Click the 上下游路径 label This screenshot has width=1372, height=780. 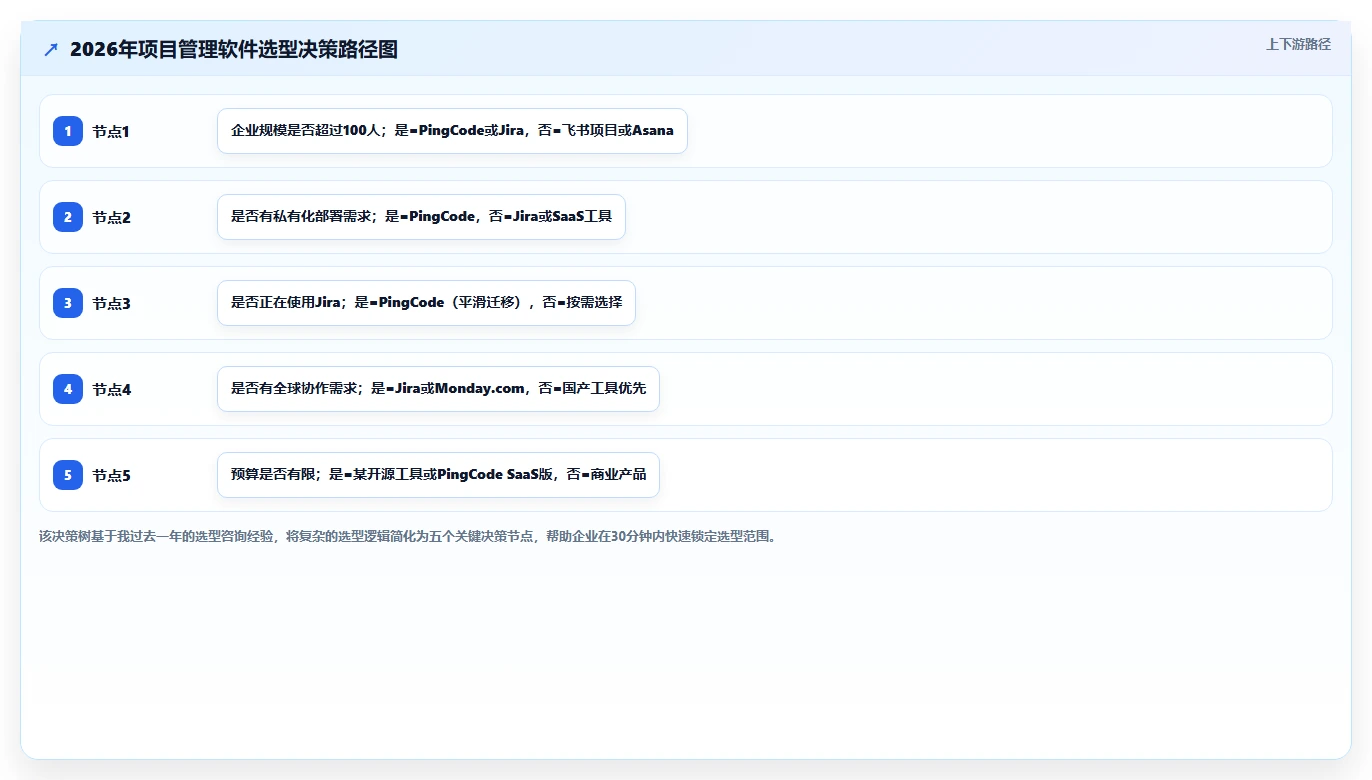click(x=1298, y=44)
